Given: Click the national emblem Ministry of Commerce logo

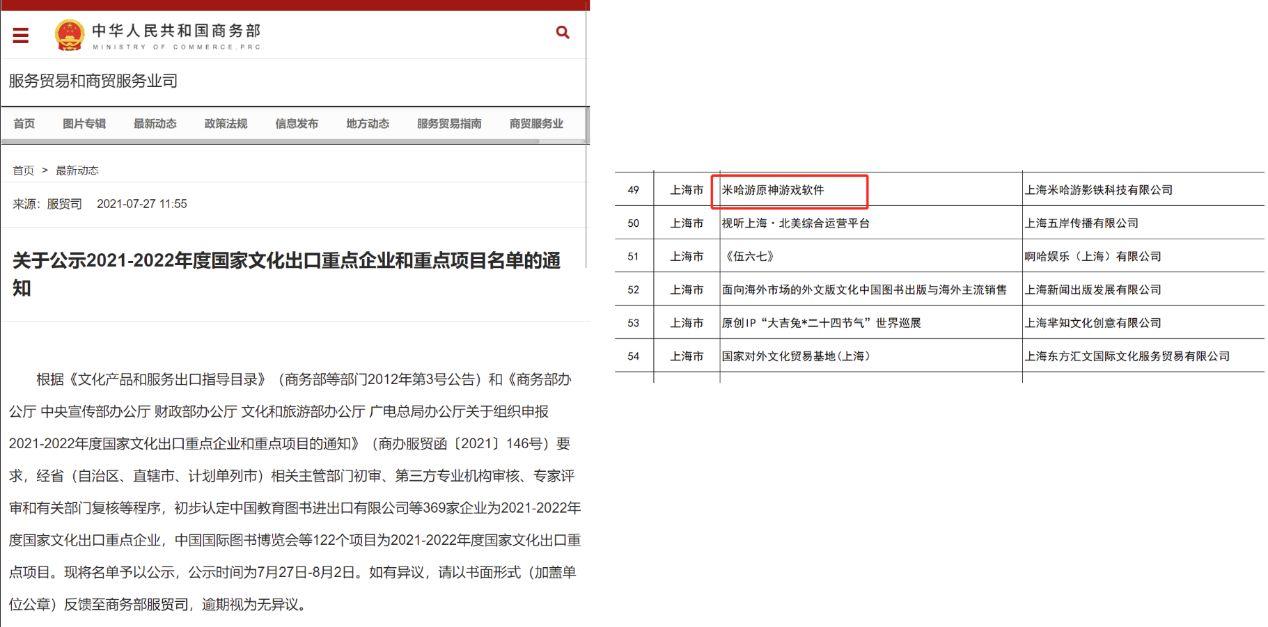Looking at the screenshot, I should (67, 33).
